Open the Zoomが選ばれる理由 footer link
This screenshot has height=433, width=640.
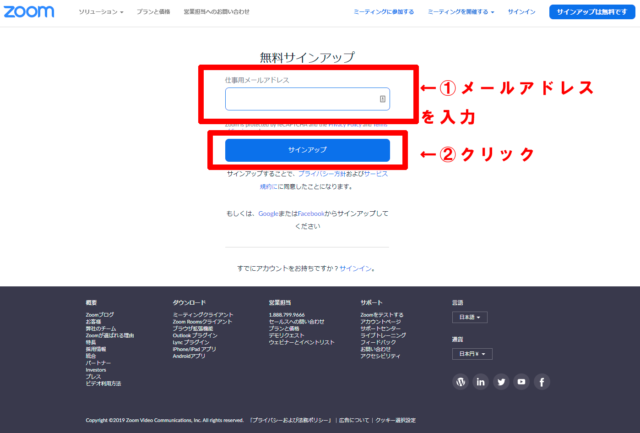[110, 335]
